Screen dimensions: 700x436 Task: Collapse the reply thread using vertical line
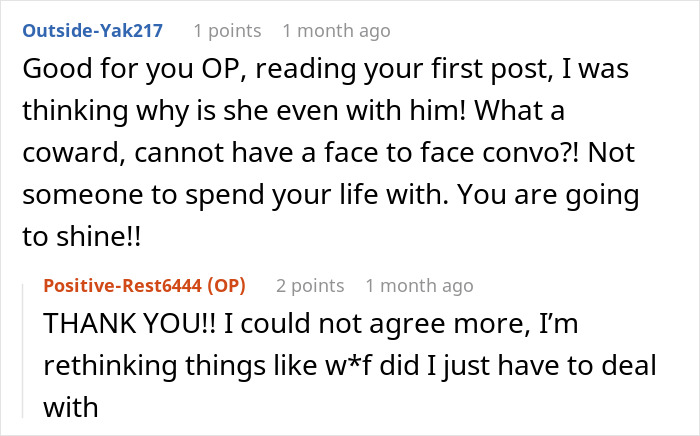23,351
